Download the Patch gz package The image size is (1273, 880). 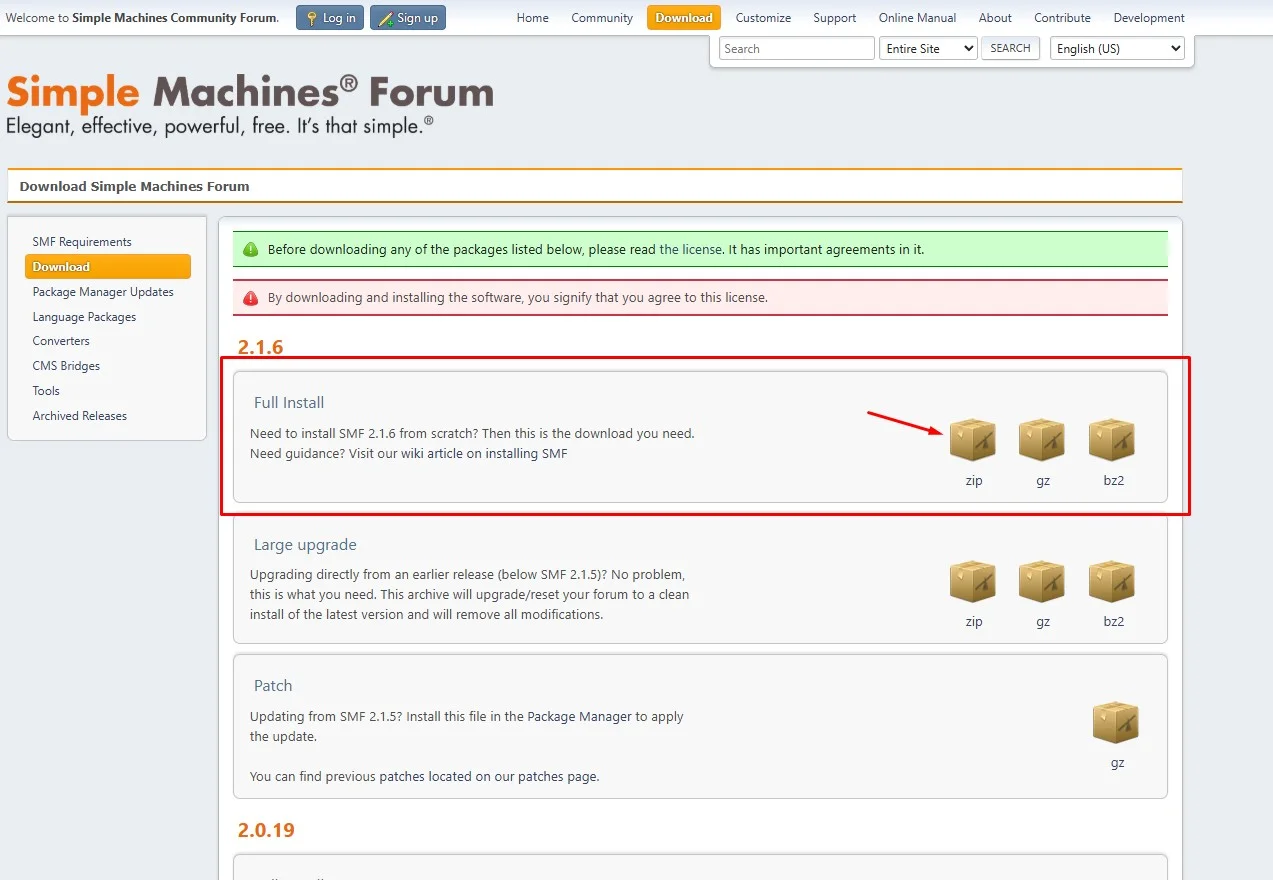point(1116,722)
